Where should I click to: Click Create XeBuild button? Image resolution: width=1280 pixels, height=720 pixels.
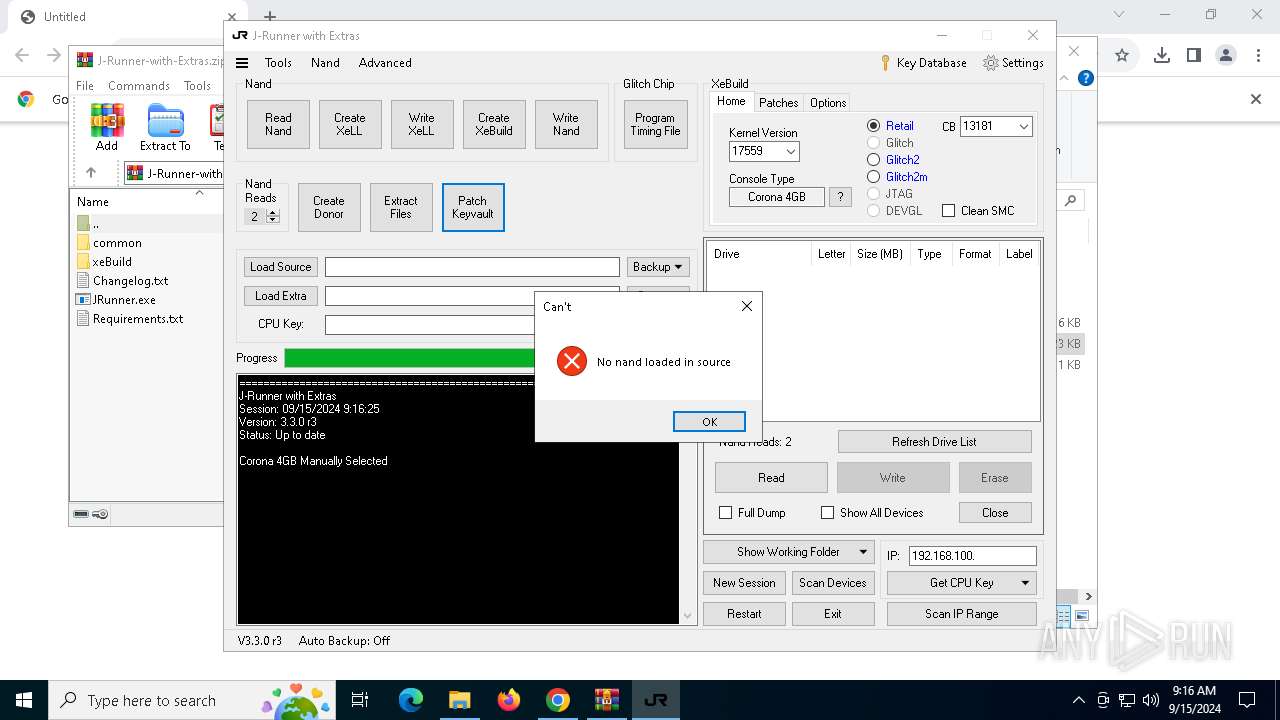[x=494, y=125]
